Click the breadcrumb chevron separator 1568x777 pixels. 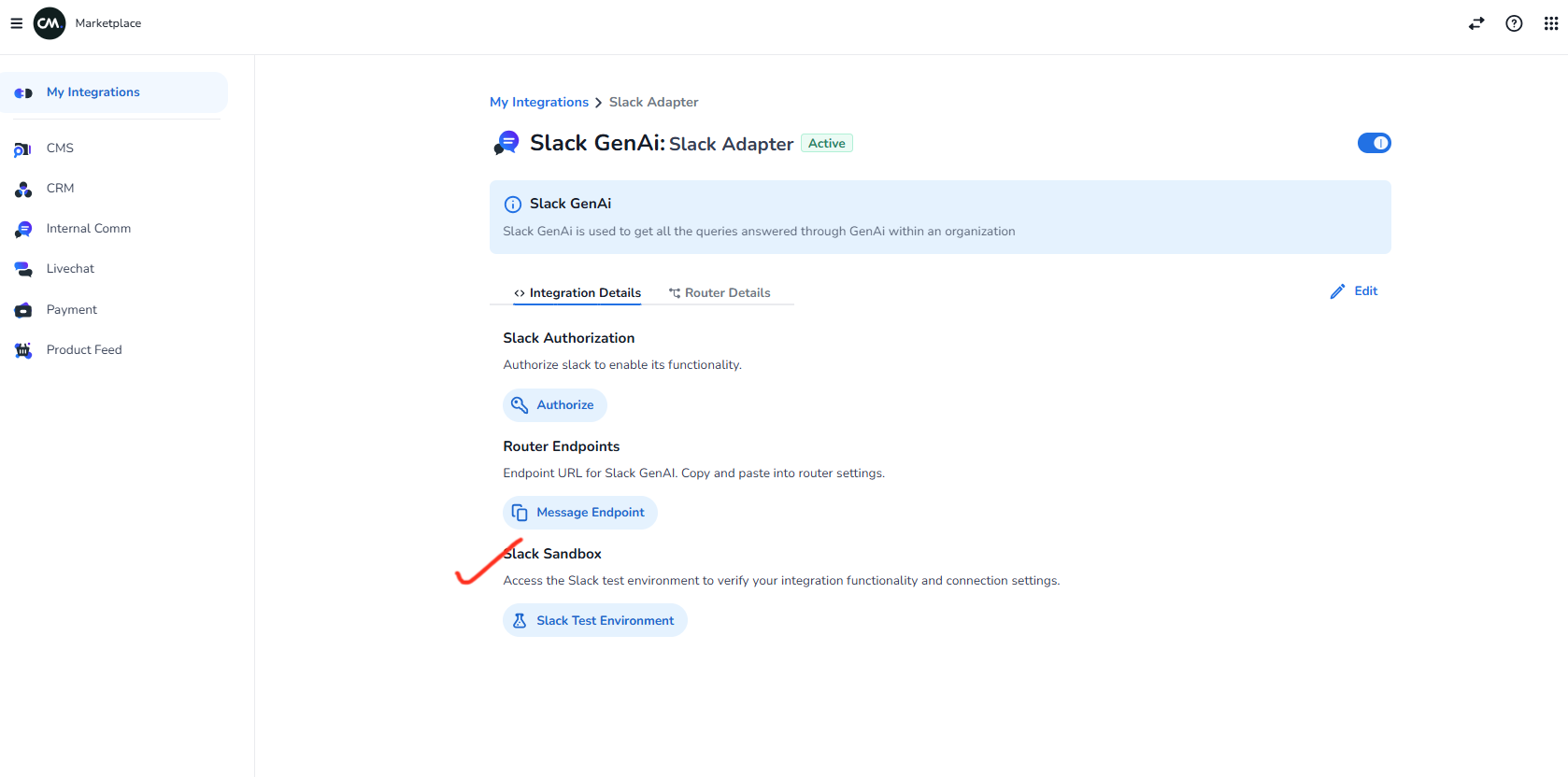pos(599,103)
